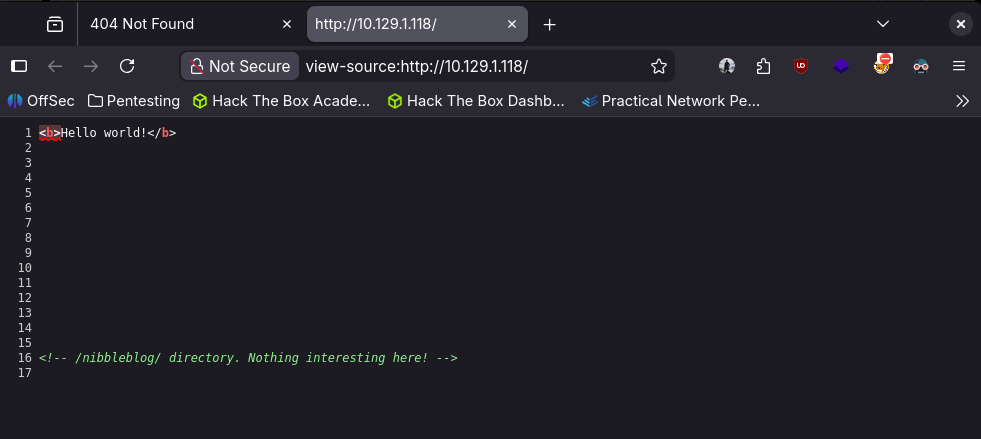The width and height of the screenshot is (981, 439).
Task: Open the OffSec bookmark
Action: coord(41,100)
